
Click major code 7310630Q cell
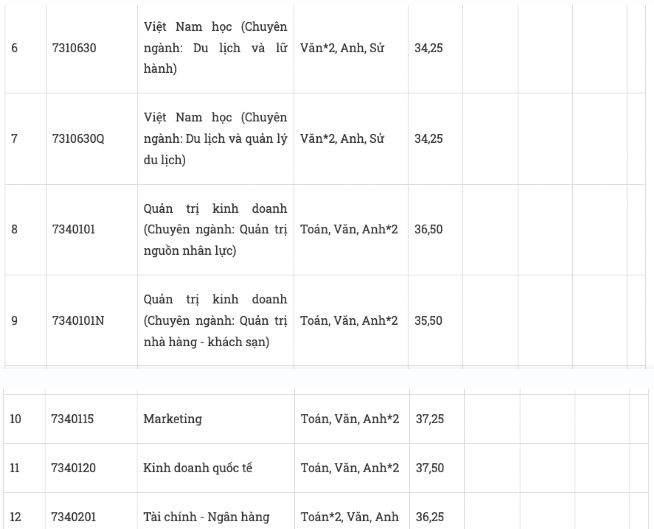click(78, 139)
